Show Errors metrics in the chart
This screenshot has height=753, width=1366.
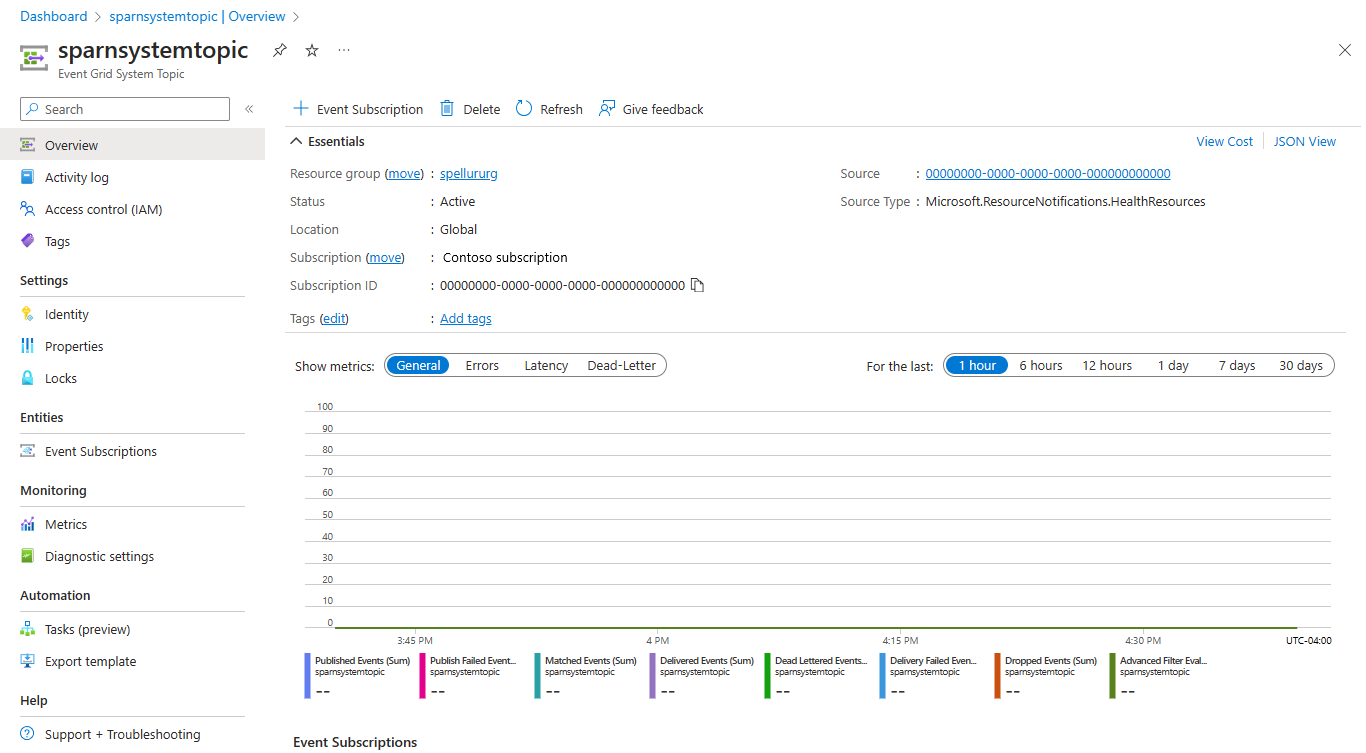coord(482,366)
